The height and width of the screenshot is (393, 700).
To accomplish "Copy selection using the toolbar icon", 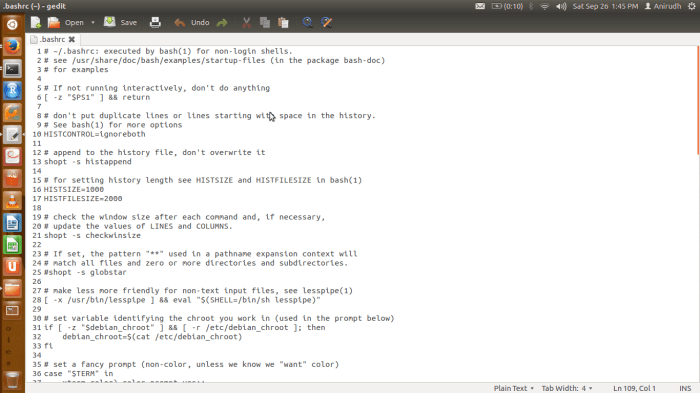I will 265,22.
